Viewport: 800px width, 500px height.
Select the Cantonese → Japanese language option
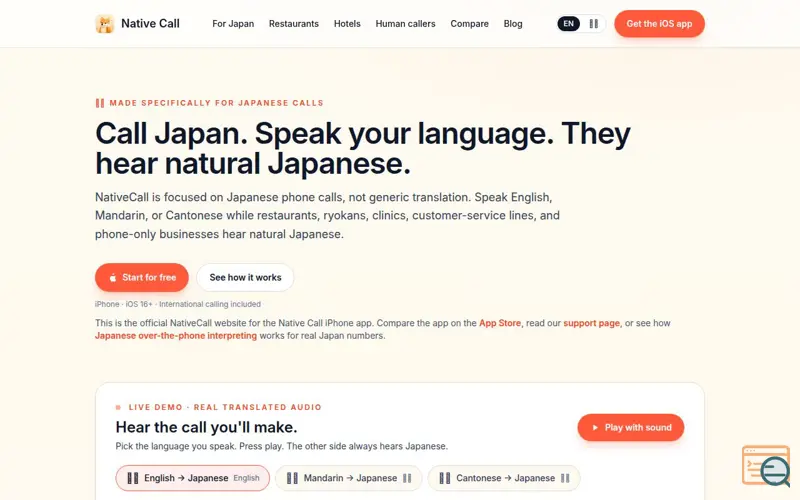click(504, 478)
